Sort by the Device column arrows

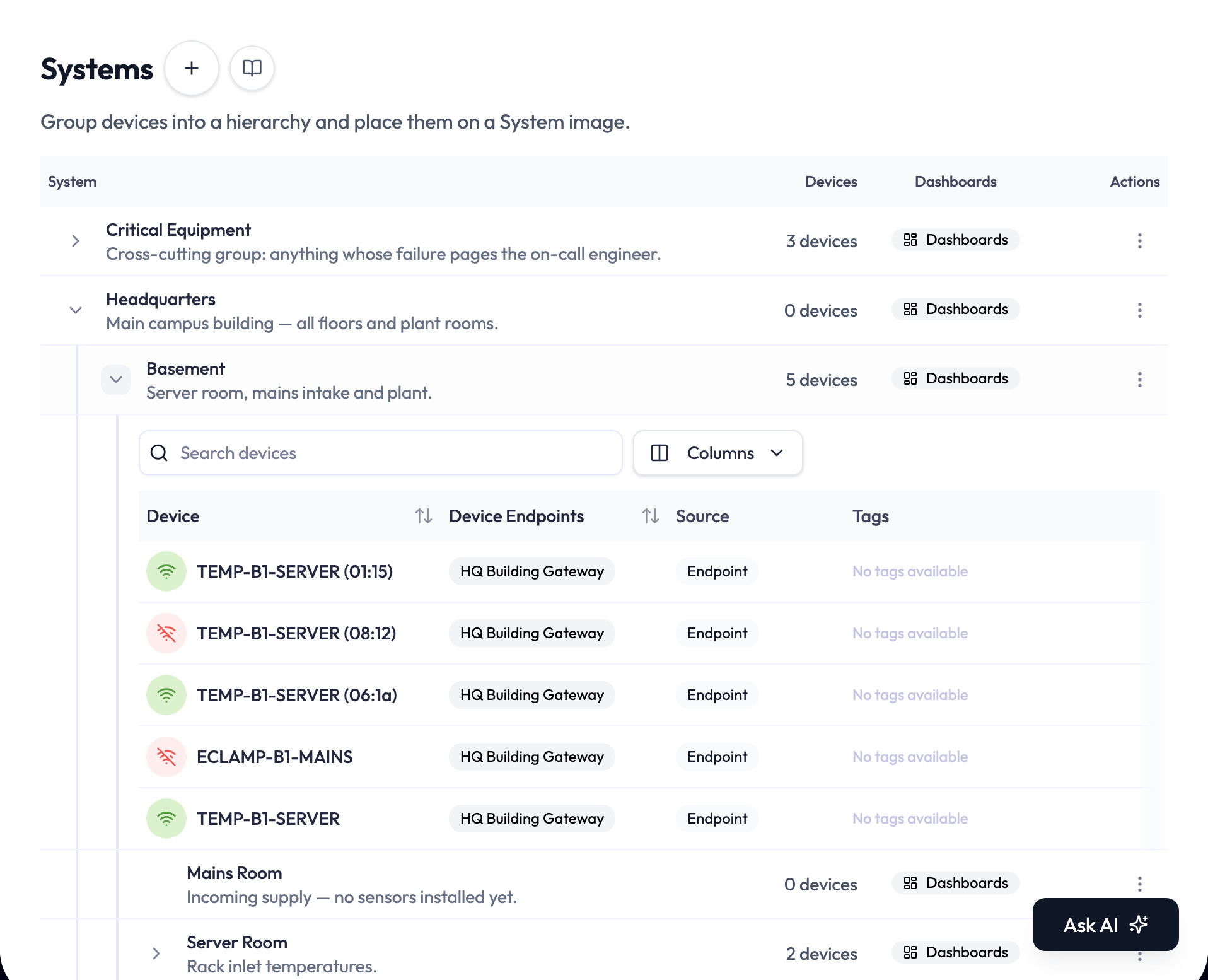424,516
